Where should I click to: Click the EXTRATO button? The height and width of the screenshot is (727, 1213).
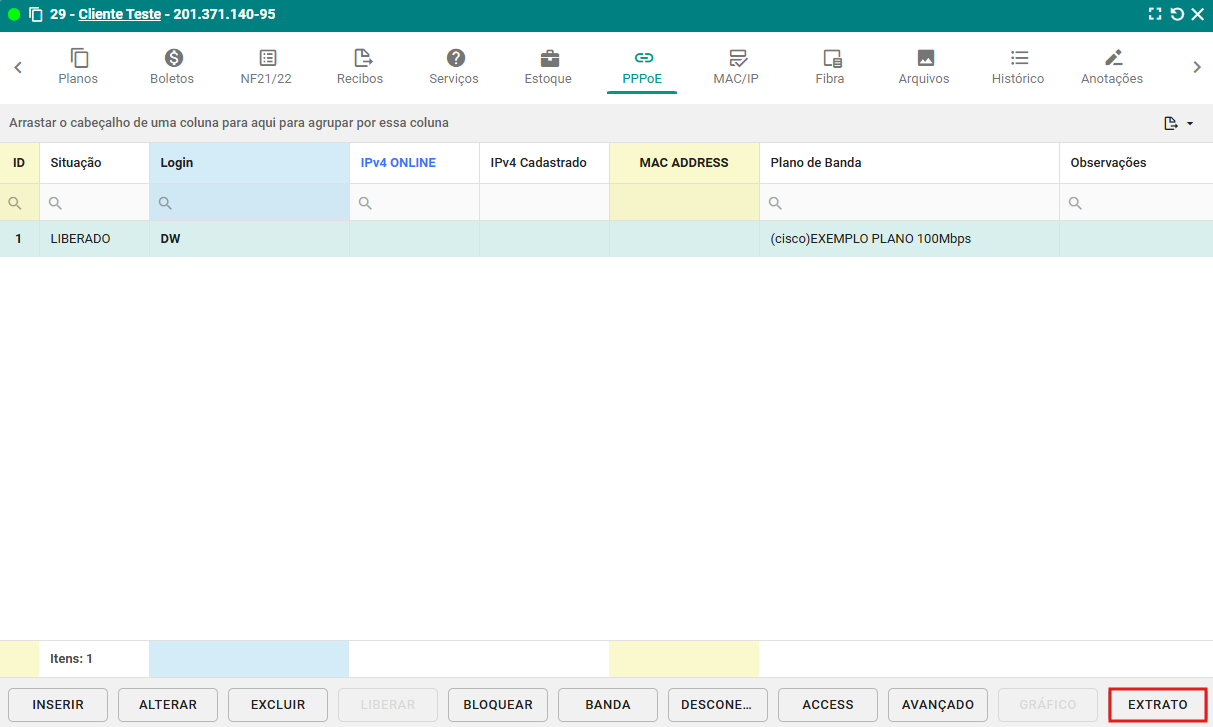(x=1158, y=705)
